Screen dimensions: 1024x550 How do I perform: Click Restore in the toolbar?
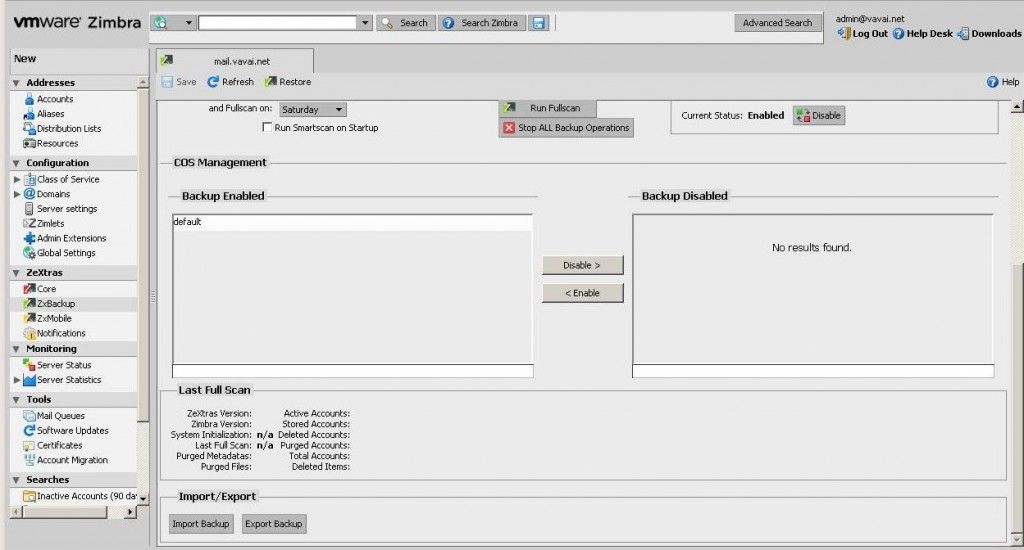coord(287,82)
